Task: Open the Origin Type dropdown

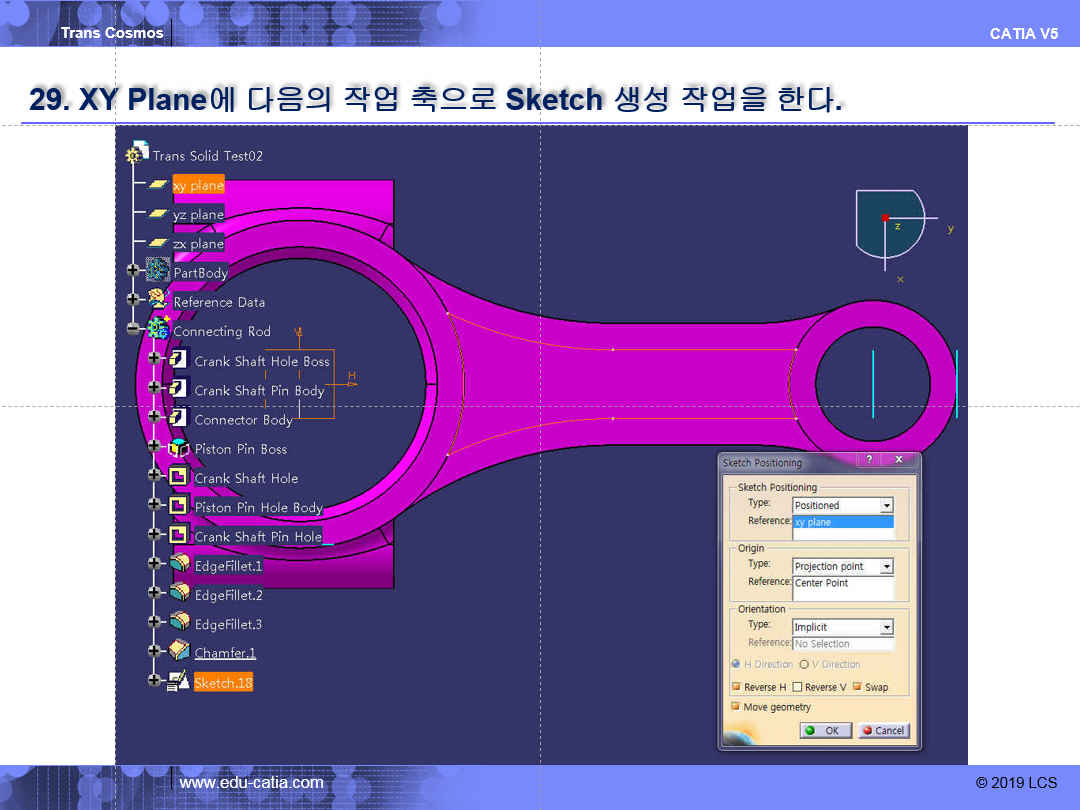Action: 886,567
